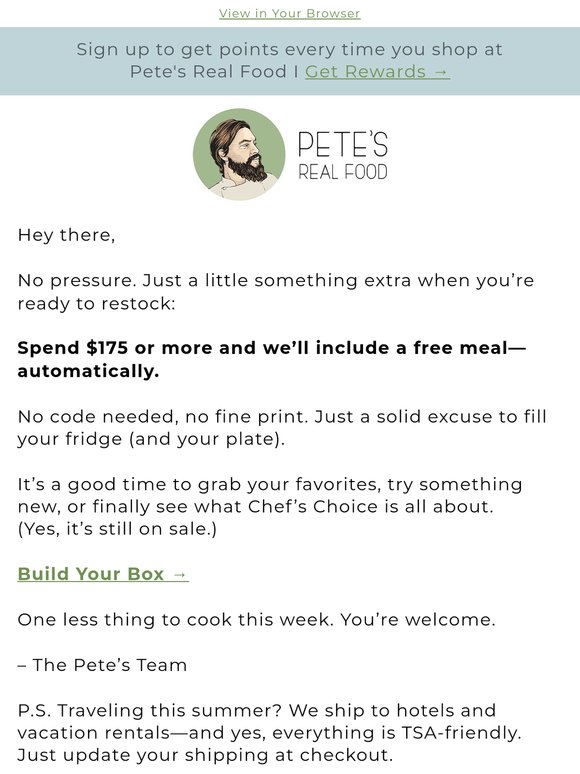Click the bearded chef portrait logo
The height and width of the screenshot is (774, 580).
[x=239, y=155]
